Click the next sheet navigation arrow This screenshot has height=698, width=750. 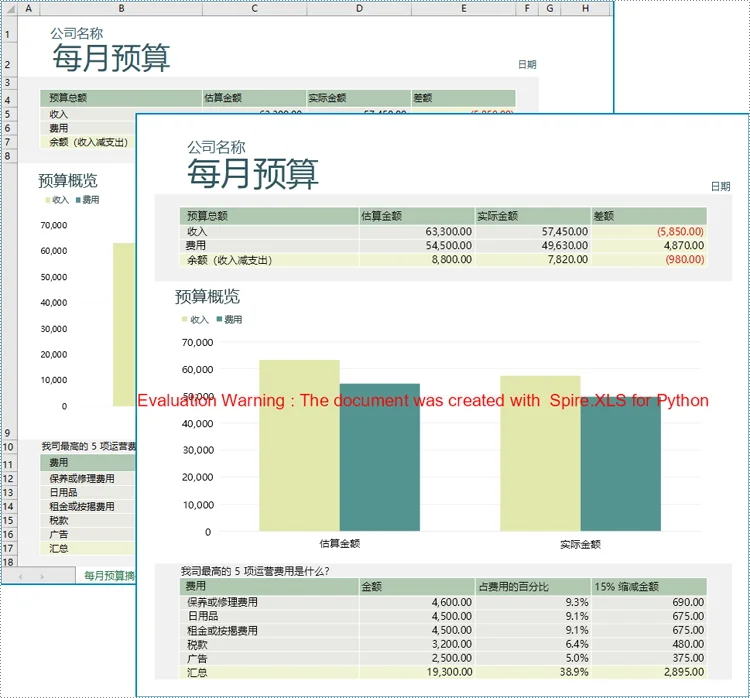tap(42, 576)
